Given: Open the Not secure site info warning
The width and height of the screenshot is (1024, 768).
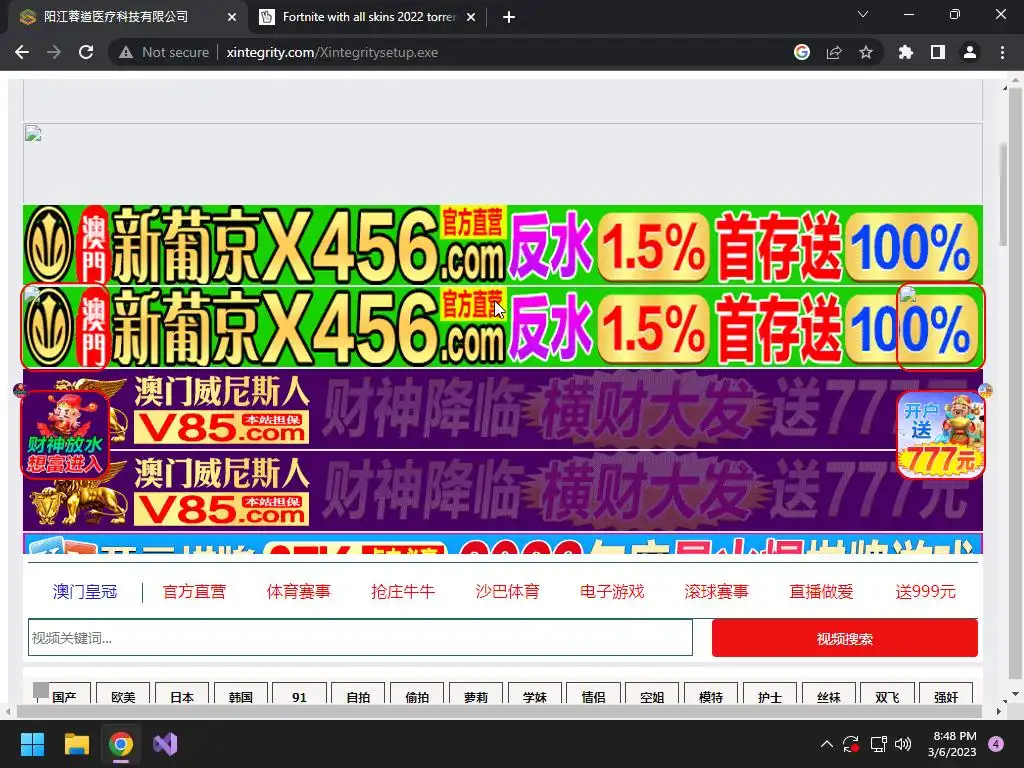Looking at the screenshot, I should [x=164, y=52].
